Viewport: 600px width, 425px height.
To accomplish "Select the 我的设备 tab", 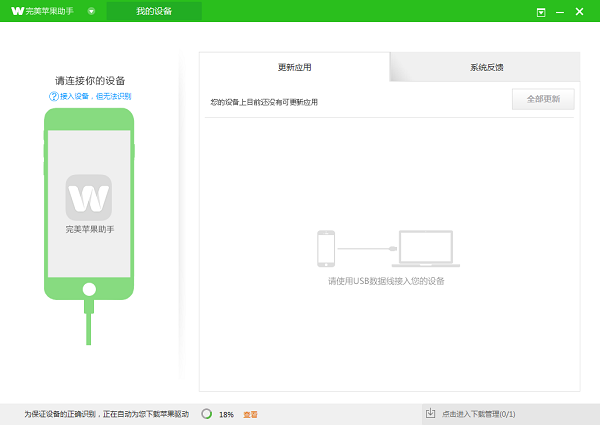I will (x=154, y=11).
